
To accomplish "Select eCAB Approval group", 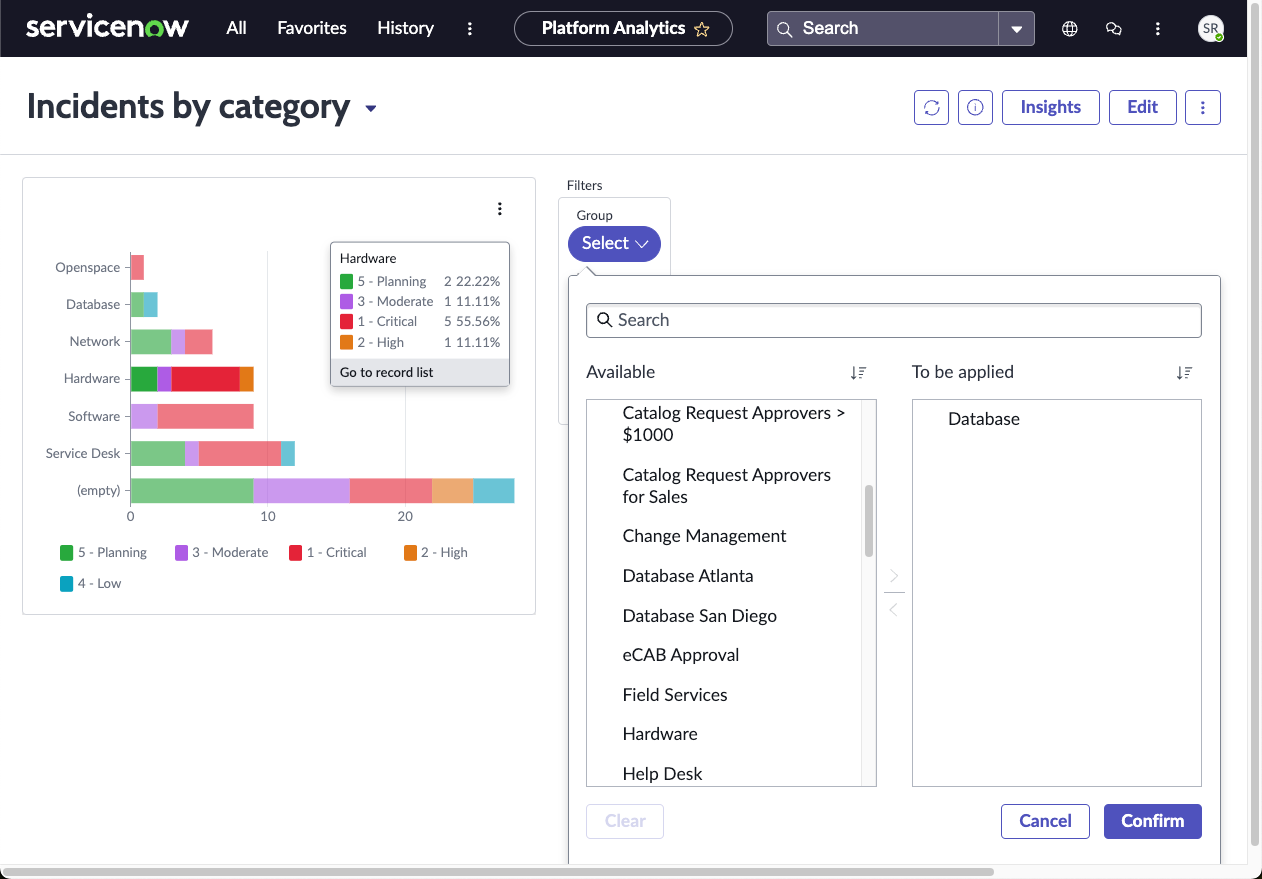I will 680,655.
